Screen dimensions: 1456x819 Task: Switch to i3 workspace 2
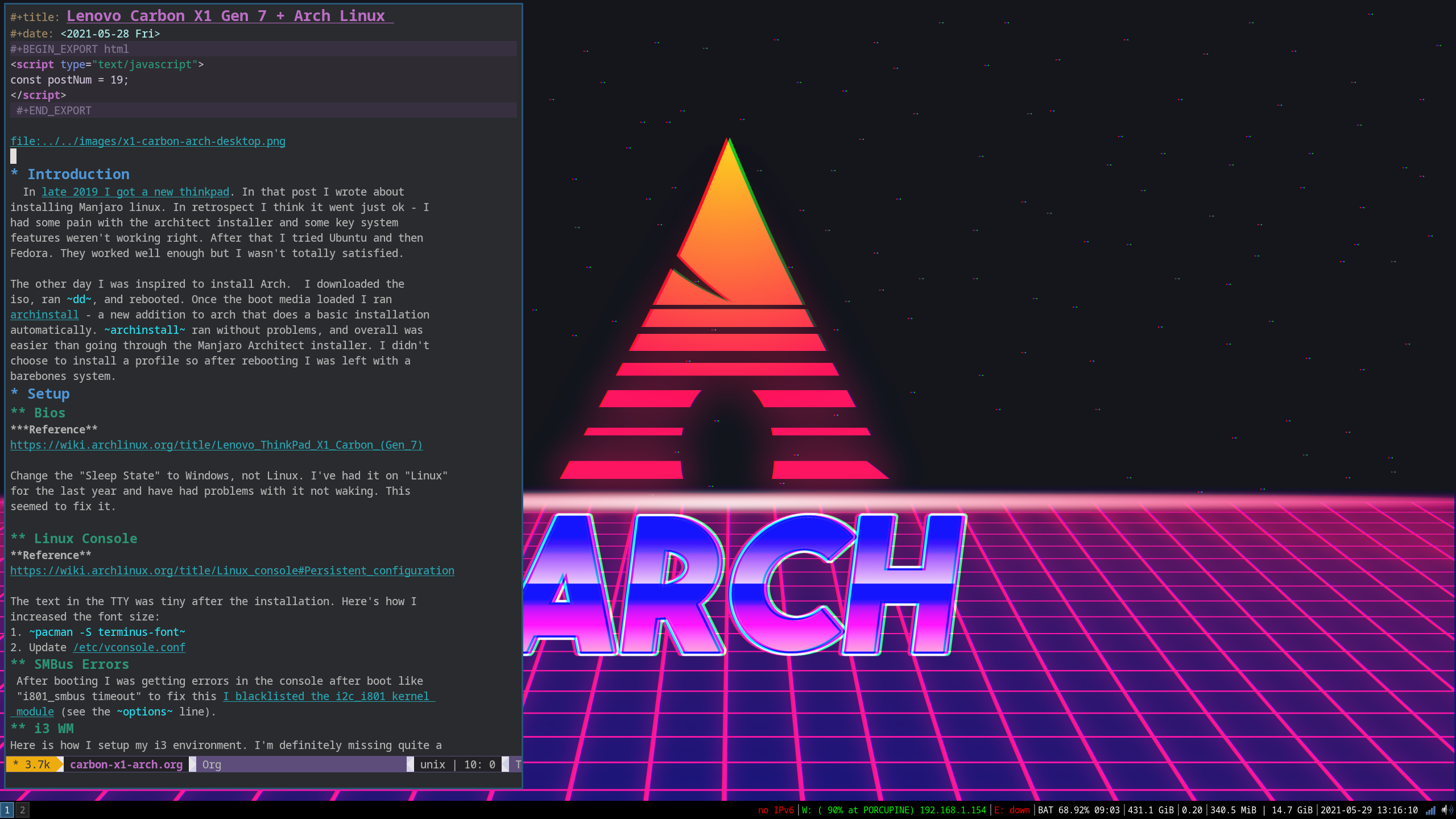tap(22, 810)
